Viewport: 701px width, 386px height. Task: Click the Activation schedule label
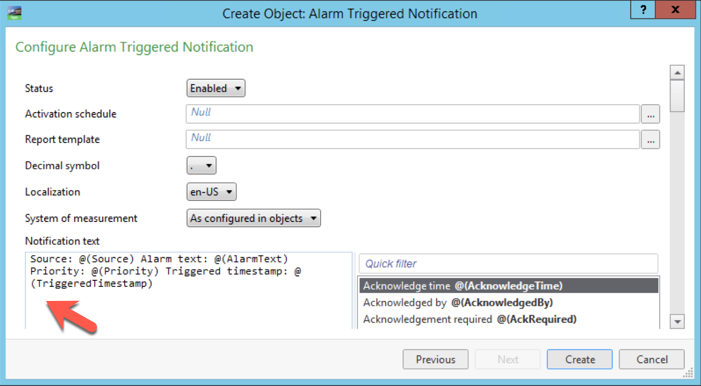71,114
